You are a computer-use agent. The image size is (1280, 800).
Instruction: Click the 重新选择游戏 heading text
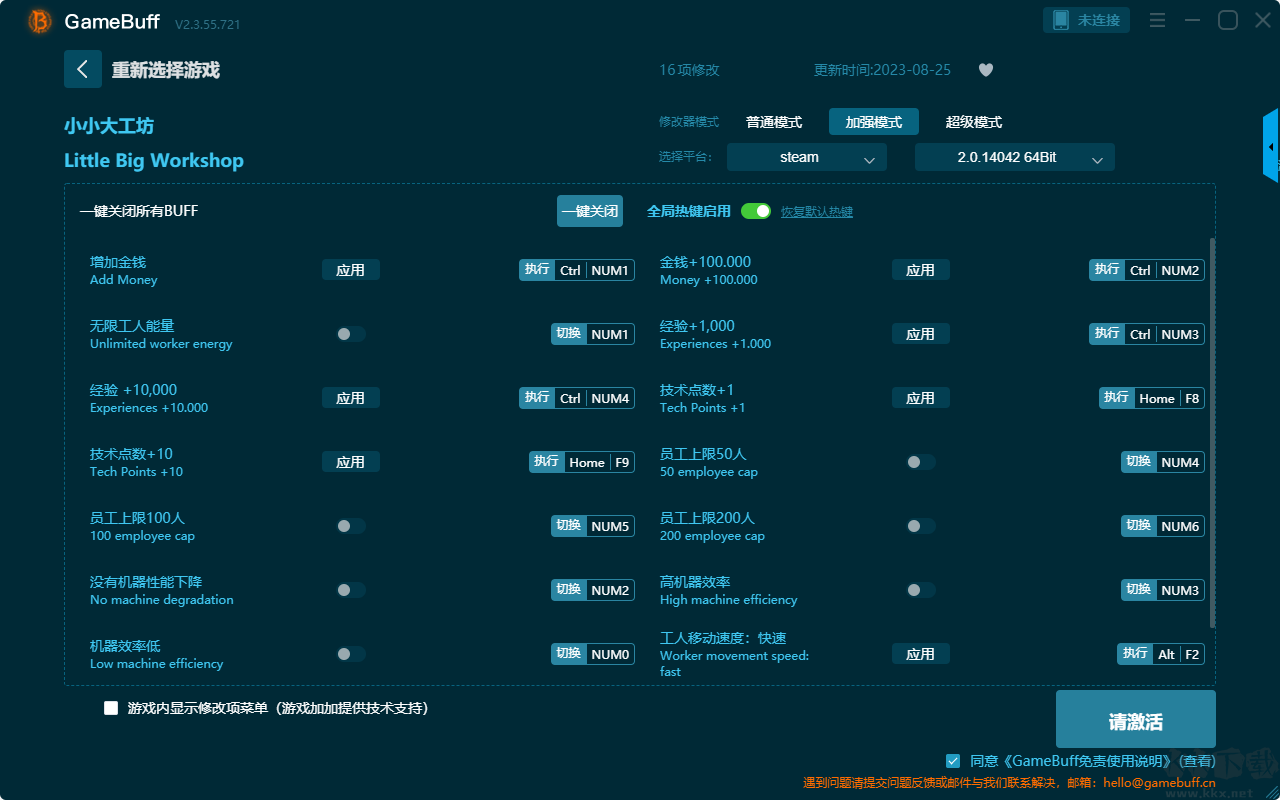coord(166,70)
